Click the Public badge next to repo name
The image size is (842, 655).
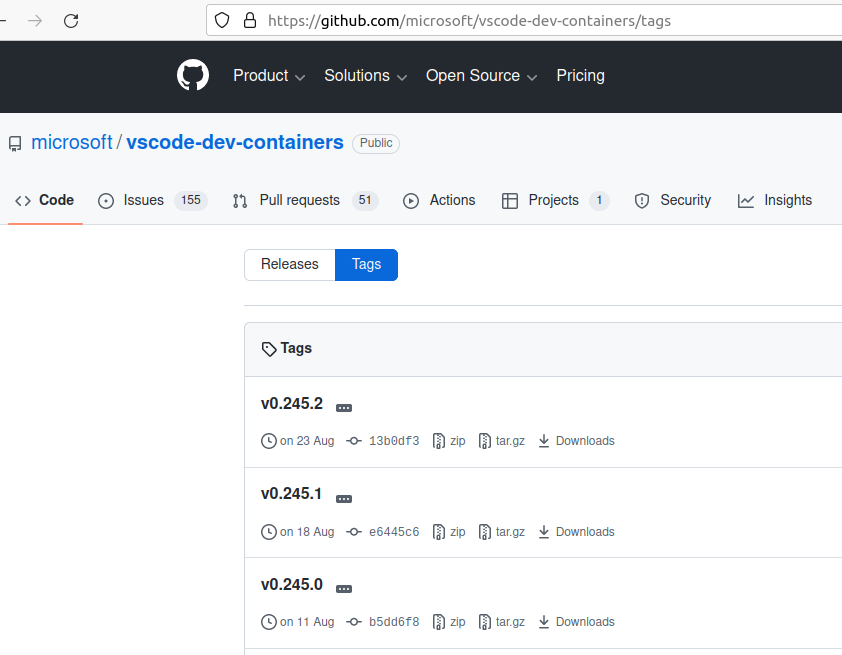pyautogui.click(x=376, y=143)
